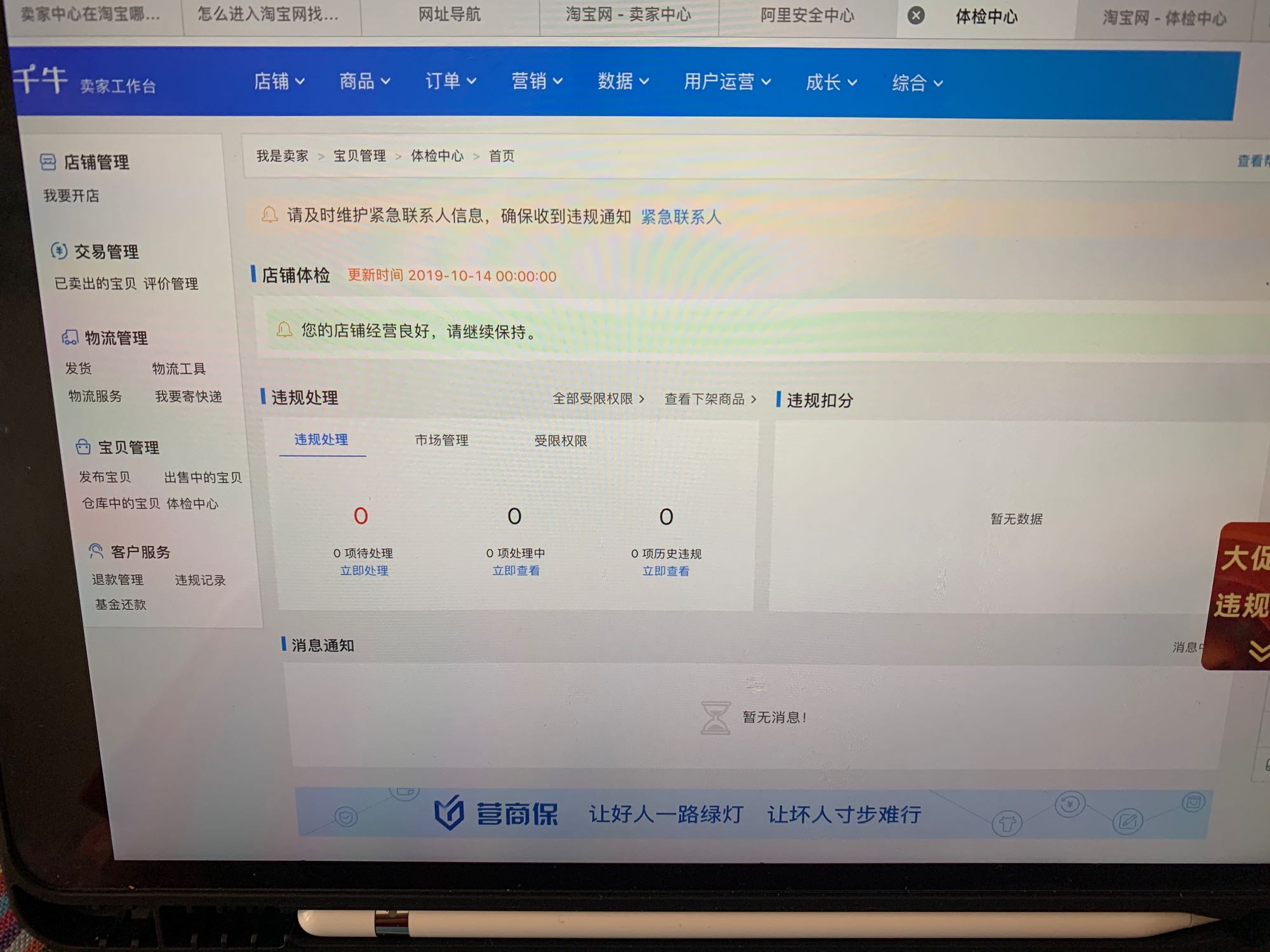Click 立即处理 under 待处理
Image resolution: width=1270 pixels, height=952 pixels.
click(364, 571)
